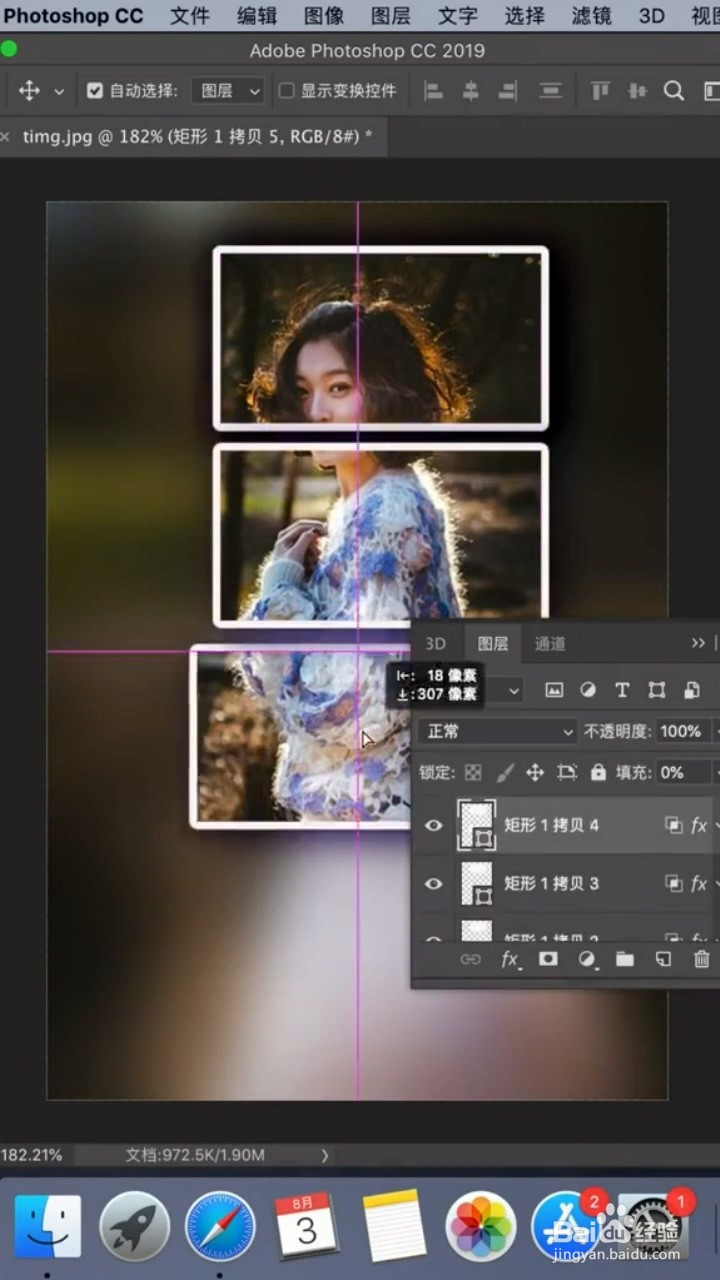The height and width of the screenshot is (1280, 720).
Task: Open the search magnifier icon
Action: (x=674, y=91)
